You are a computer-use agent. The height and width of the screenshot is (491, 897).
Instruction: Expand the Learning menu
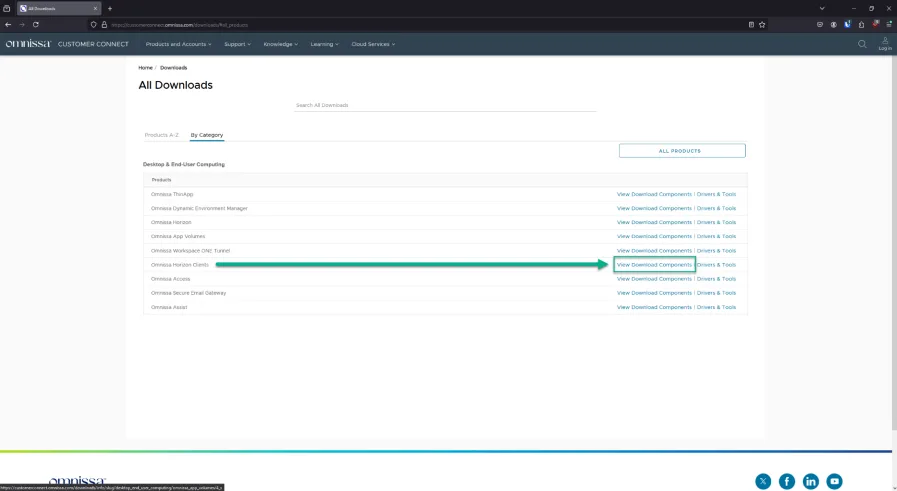tap(324, 44)
